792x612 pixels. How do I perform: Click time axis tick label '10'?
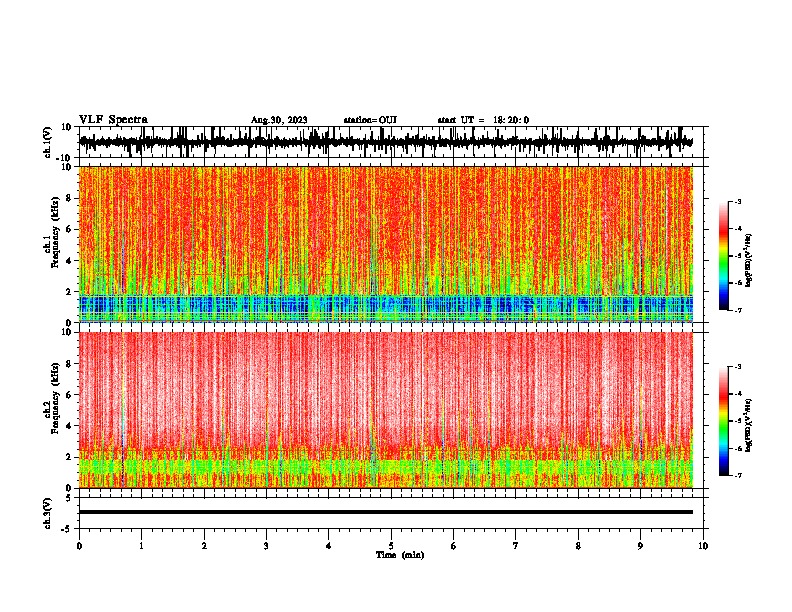(703, 546)
